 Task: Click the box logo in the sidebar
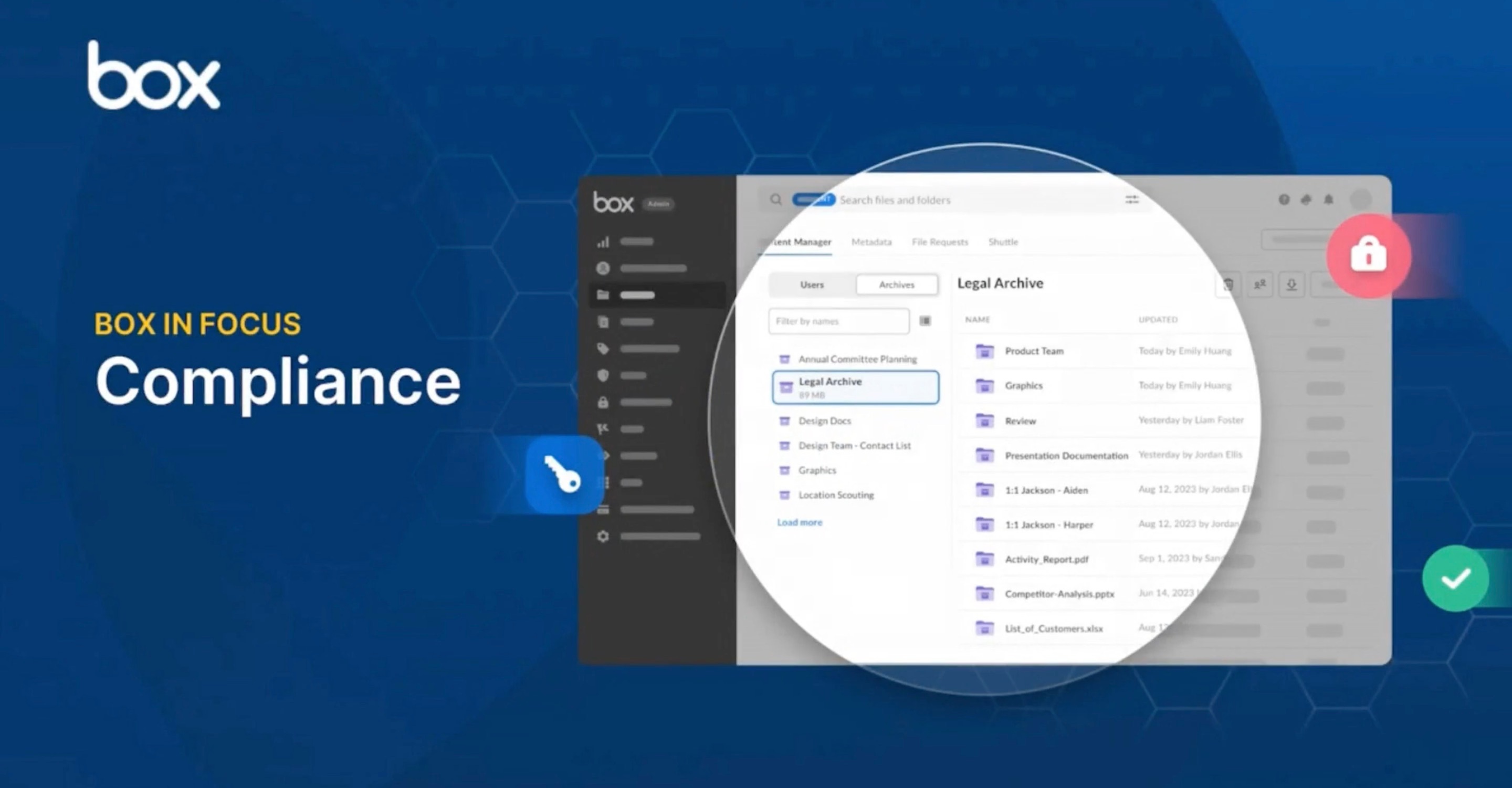click(x=613, y=203)
